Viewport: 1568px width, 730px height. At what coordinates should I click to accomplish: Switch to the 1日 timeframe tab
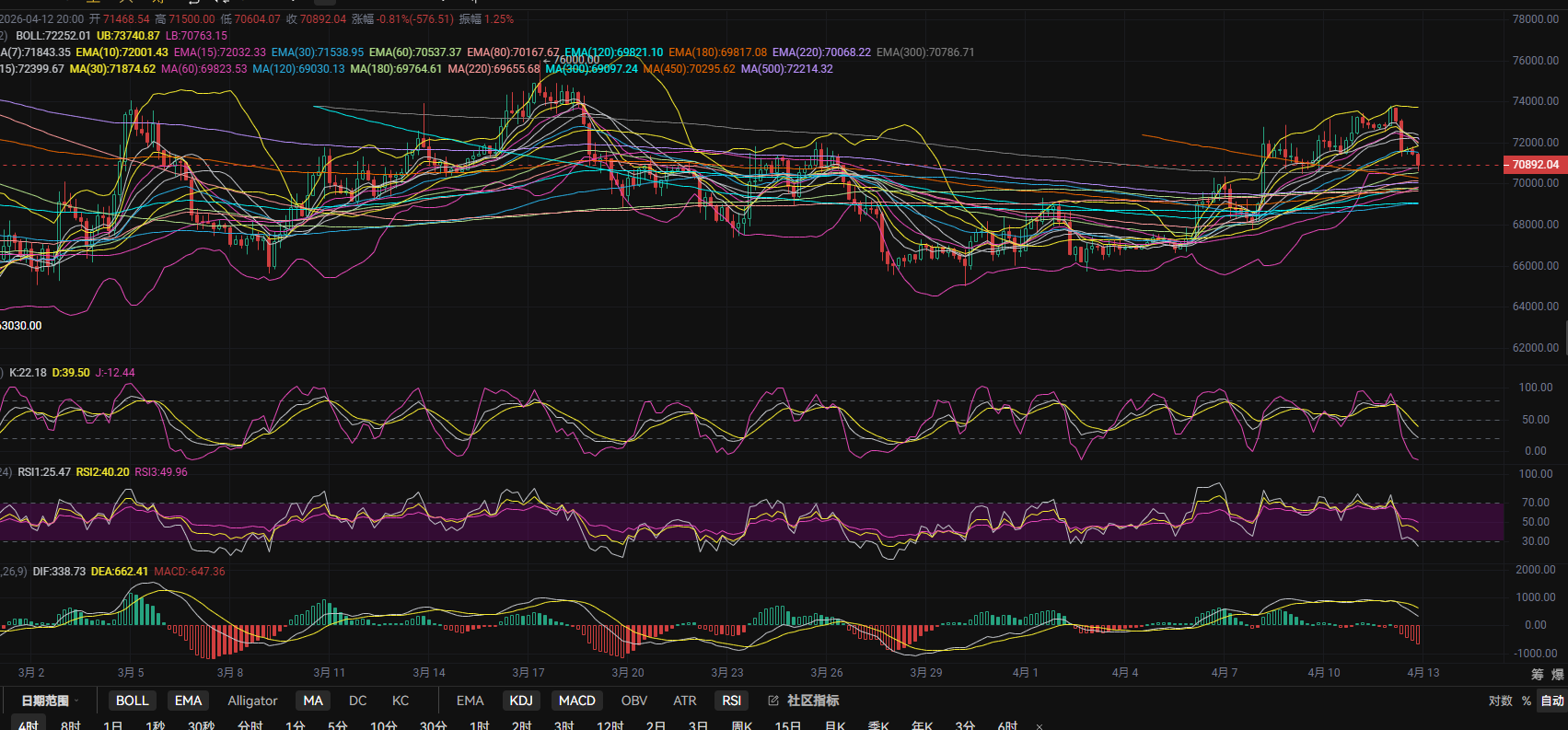(x=112, y=725)
